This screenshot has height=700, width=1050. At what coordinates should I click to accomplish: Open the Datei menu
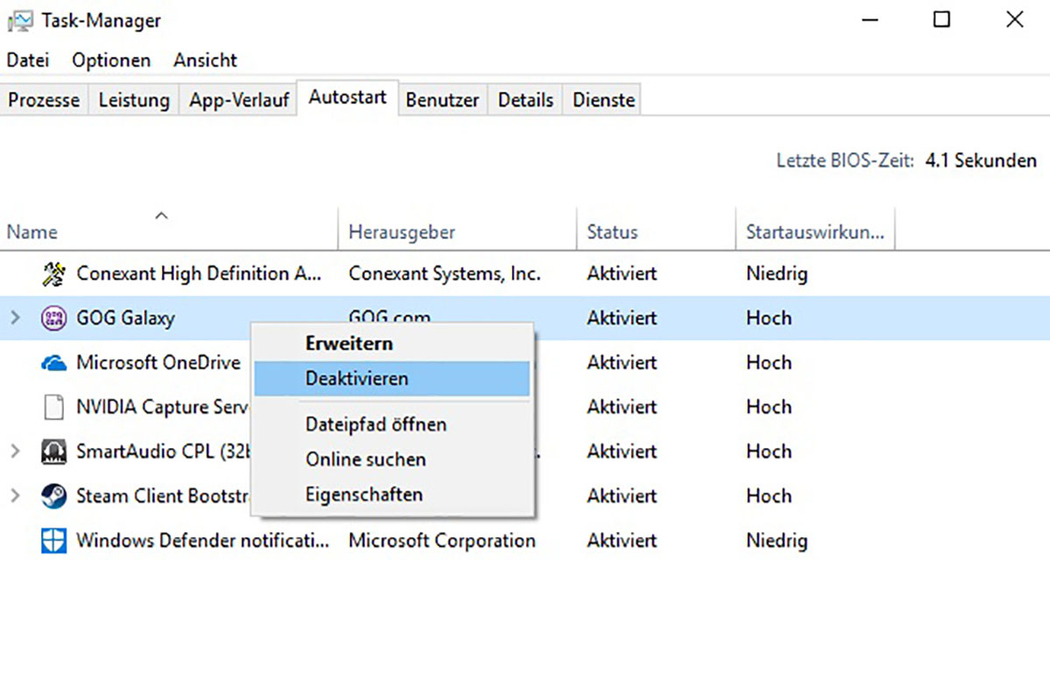click(28, 60)
